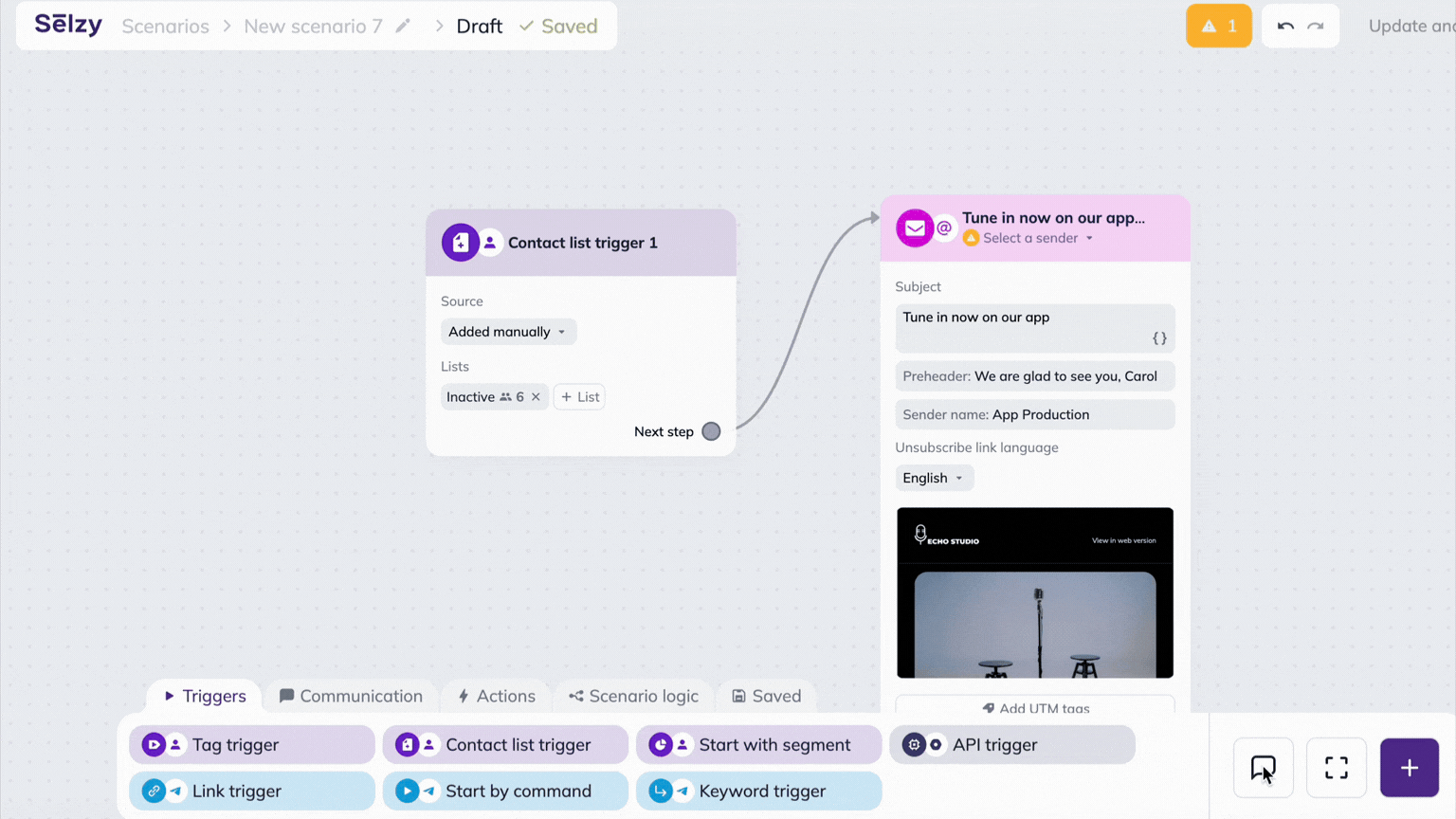Click the Sender name field
The height and width of the screenshot is (819, 1456).
coord(1035,414)
